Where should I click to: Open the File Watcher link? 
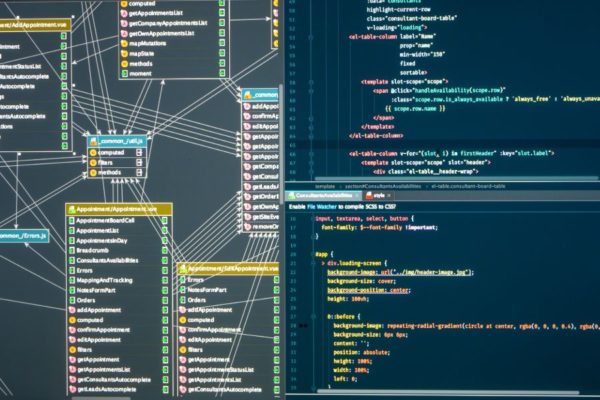[x=322, y=207]
